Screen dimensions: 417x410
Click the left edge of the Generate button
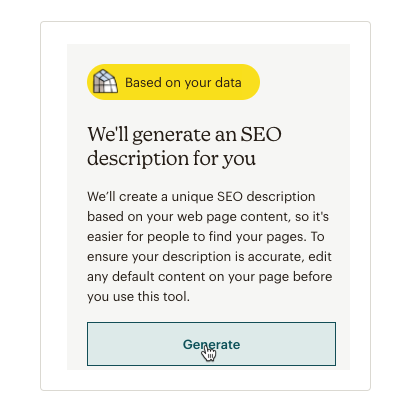[x=91, y=344]
